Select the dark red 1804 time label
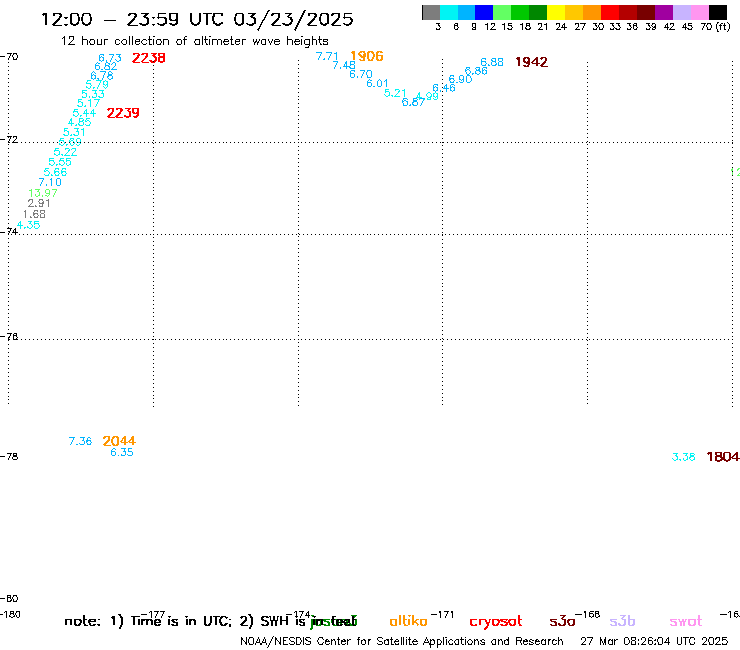Viewport: 740px width, 650px height. 723,456
